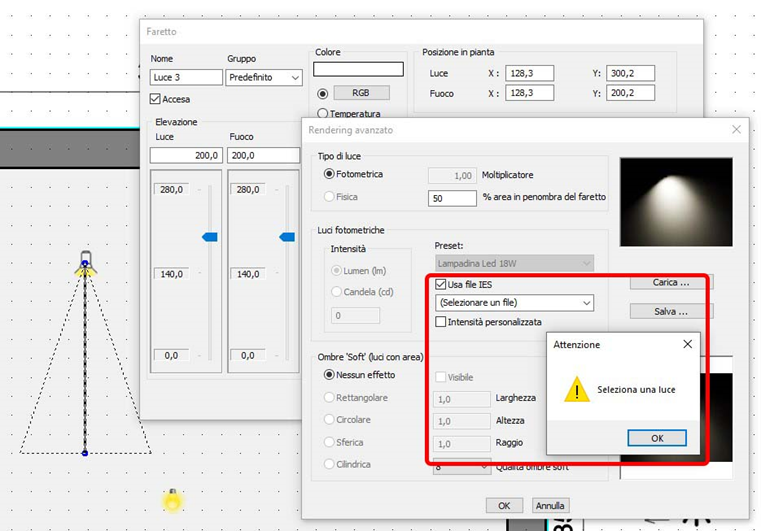Image resolution: width=761 pixels, height=531 pixels.
Task: Click the spotlight focus point handle
Action: pos(85,453)
